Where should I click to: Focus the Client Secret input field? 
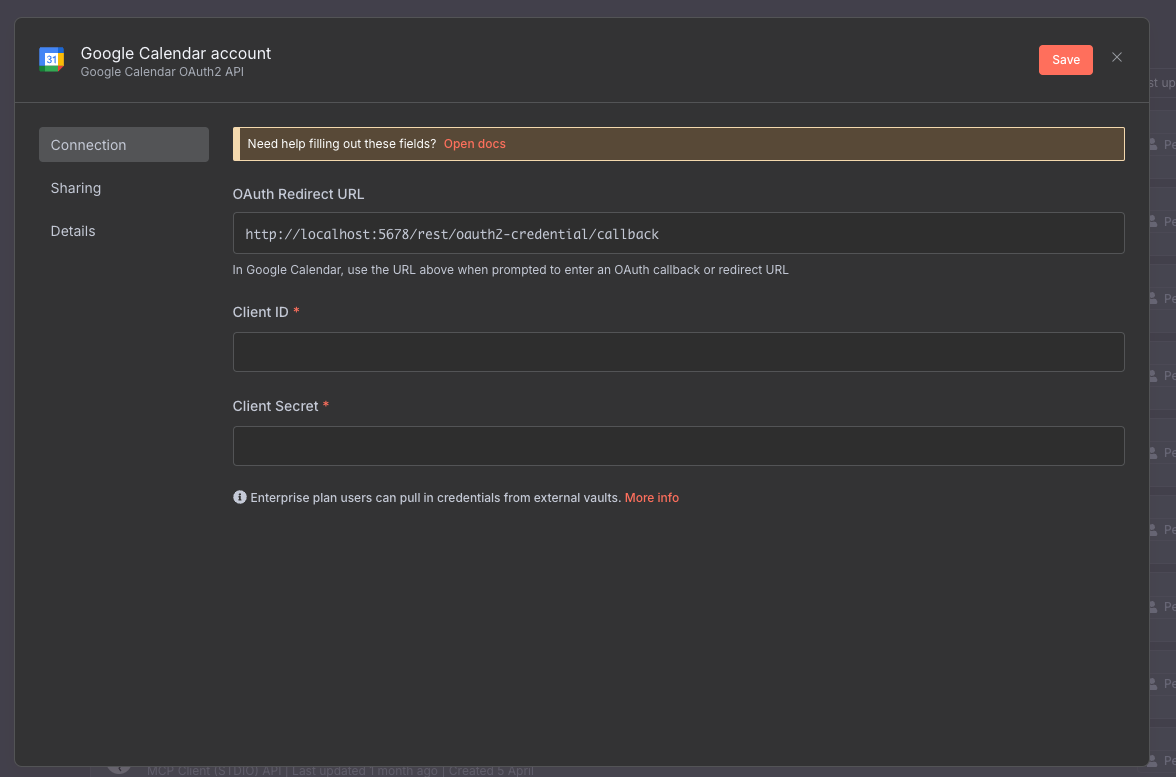(678, 446)
